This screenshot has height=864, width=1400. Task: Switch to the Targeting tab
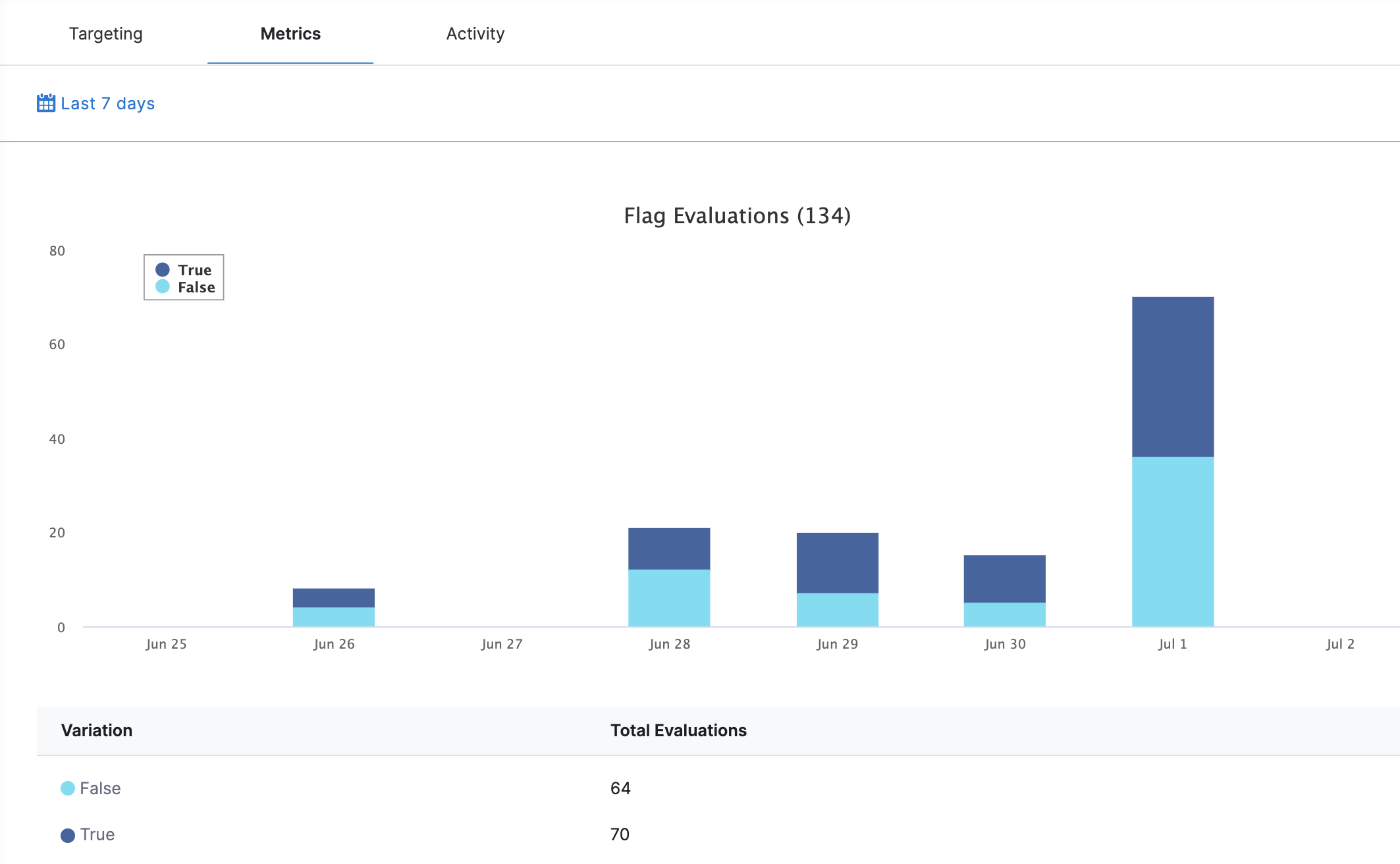[105, 34]
